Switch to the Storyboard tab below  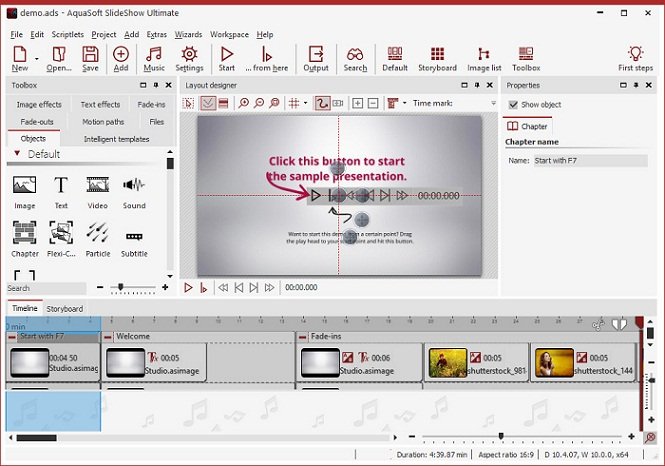[64, 309]
